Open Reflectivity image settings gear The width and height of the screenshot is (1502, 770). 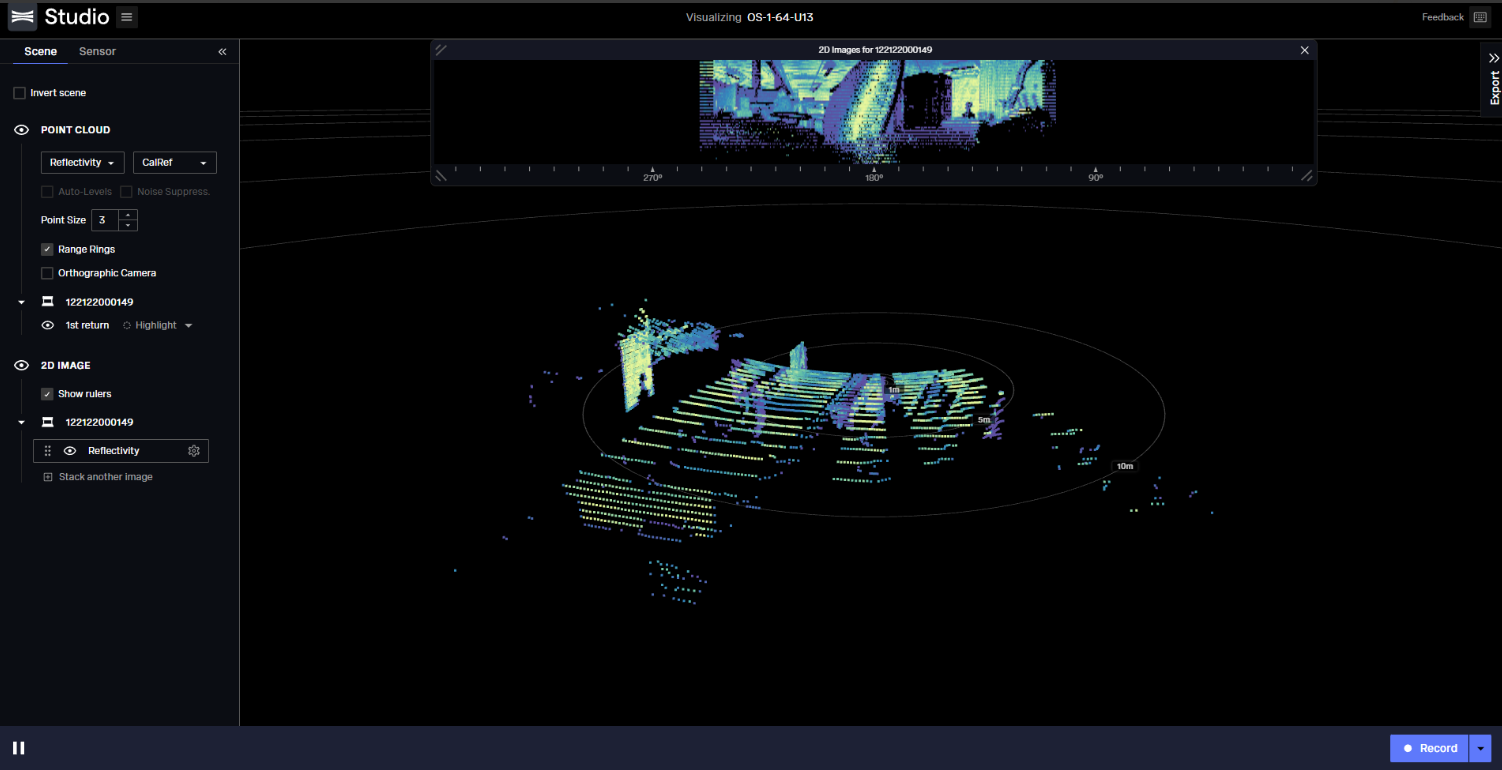194,451
